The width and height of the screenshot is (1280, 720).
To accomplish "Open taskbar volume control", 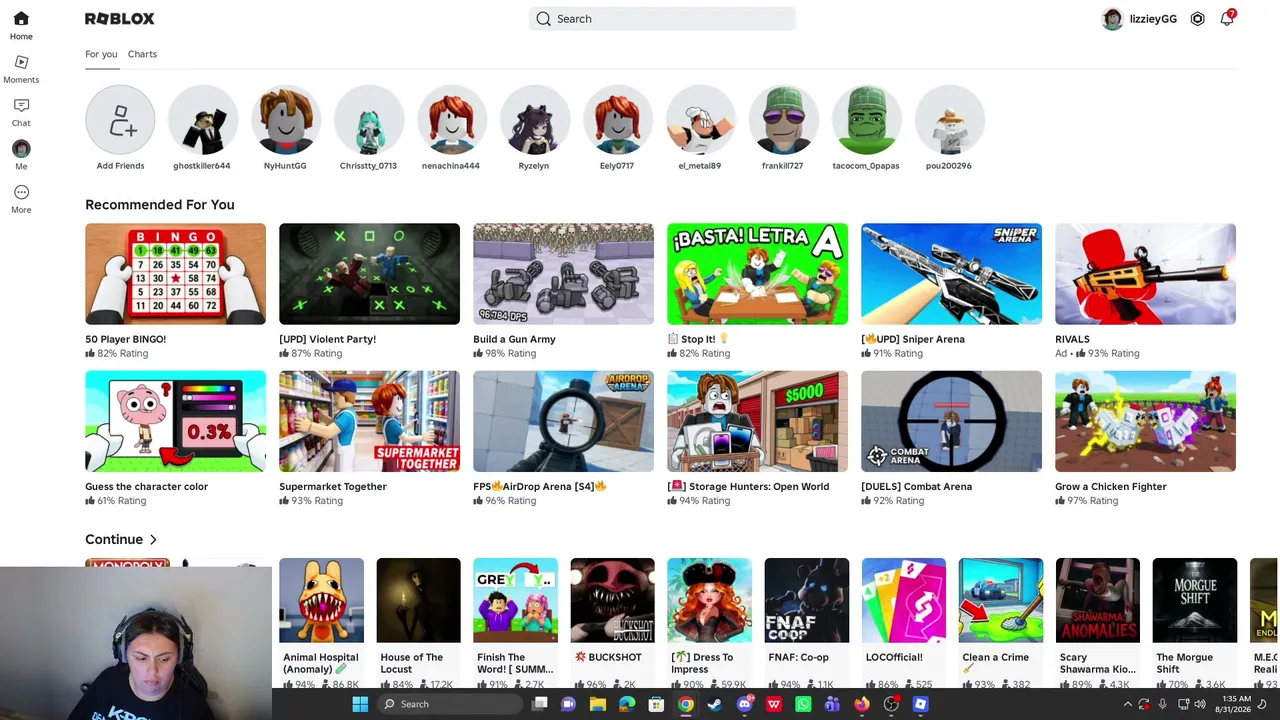I will [1199, 704].
